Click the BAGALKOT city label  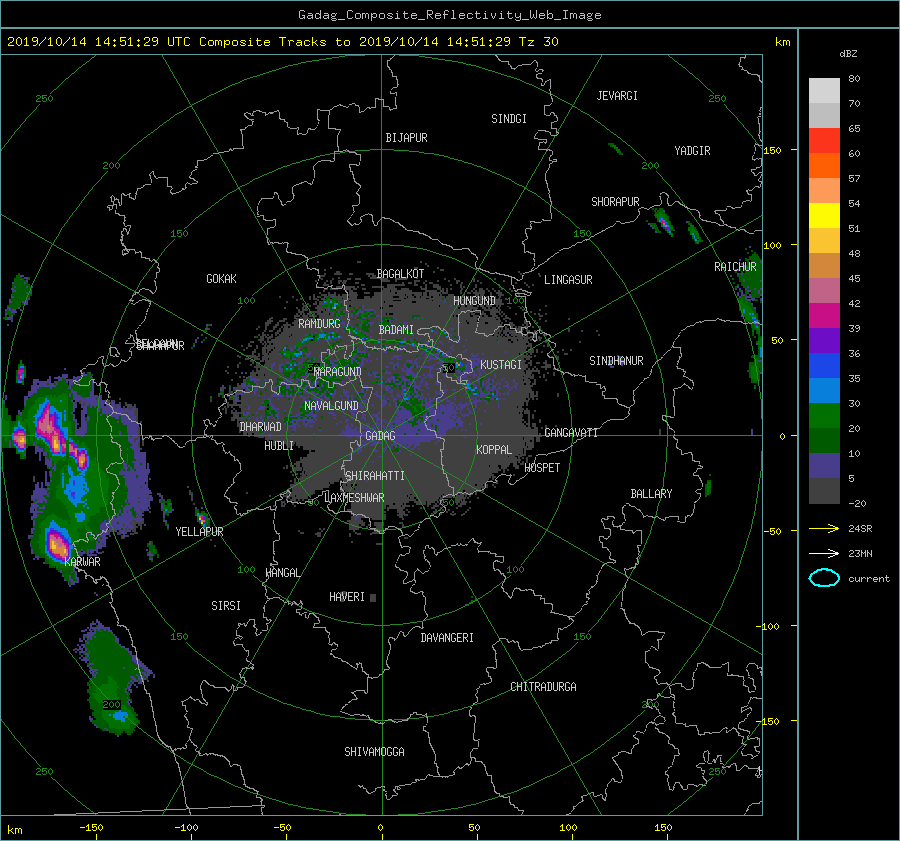(x=400, y=274)
